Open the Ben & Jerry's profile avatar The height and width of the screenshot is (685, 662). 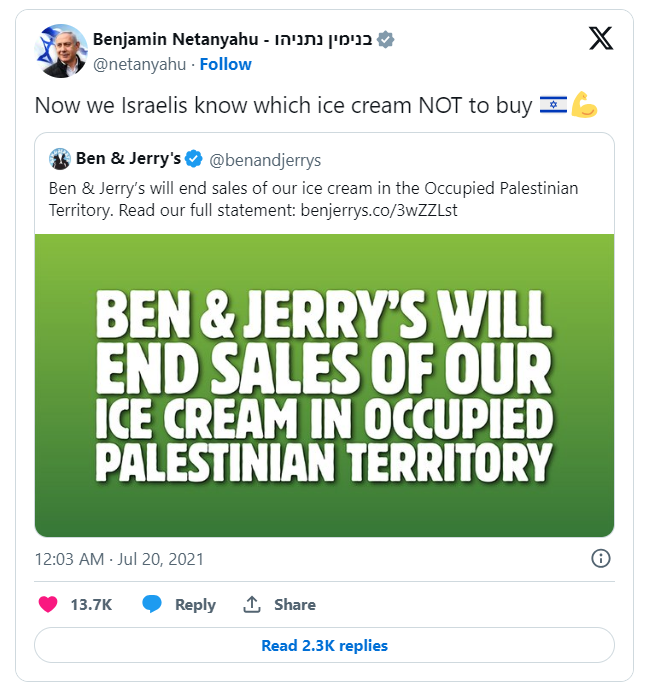(59, 159)
